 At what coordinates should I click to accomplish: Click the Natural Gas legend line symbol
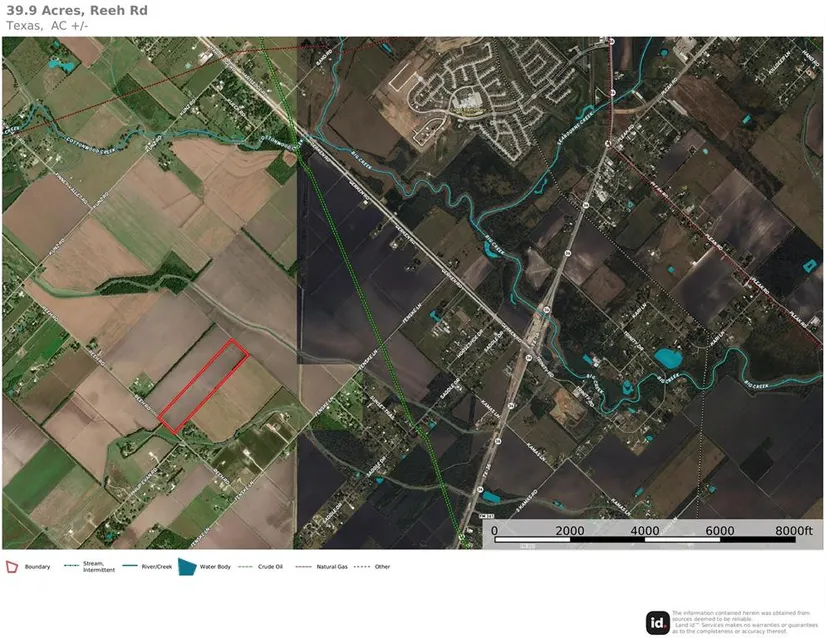(x=303, y=567)
